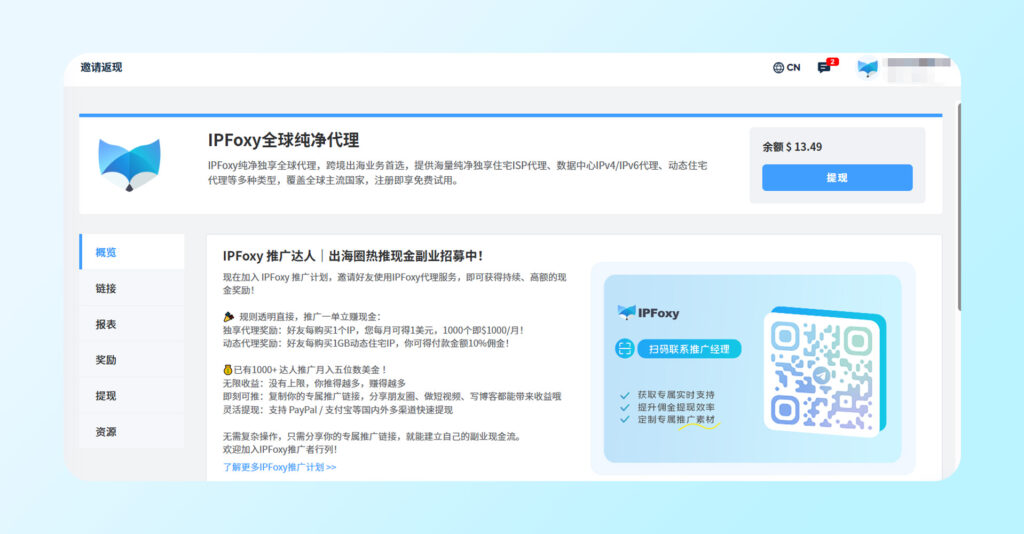The image size is (1024, 534).
Task: Follow the 了解更多IPFoxy推广计划 link
Action: 279,467
